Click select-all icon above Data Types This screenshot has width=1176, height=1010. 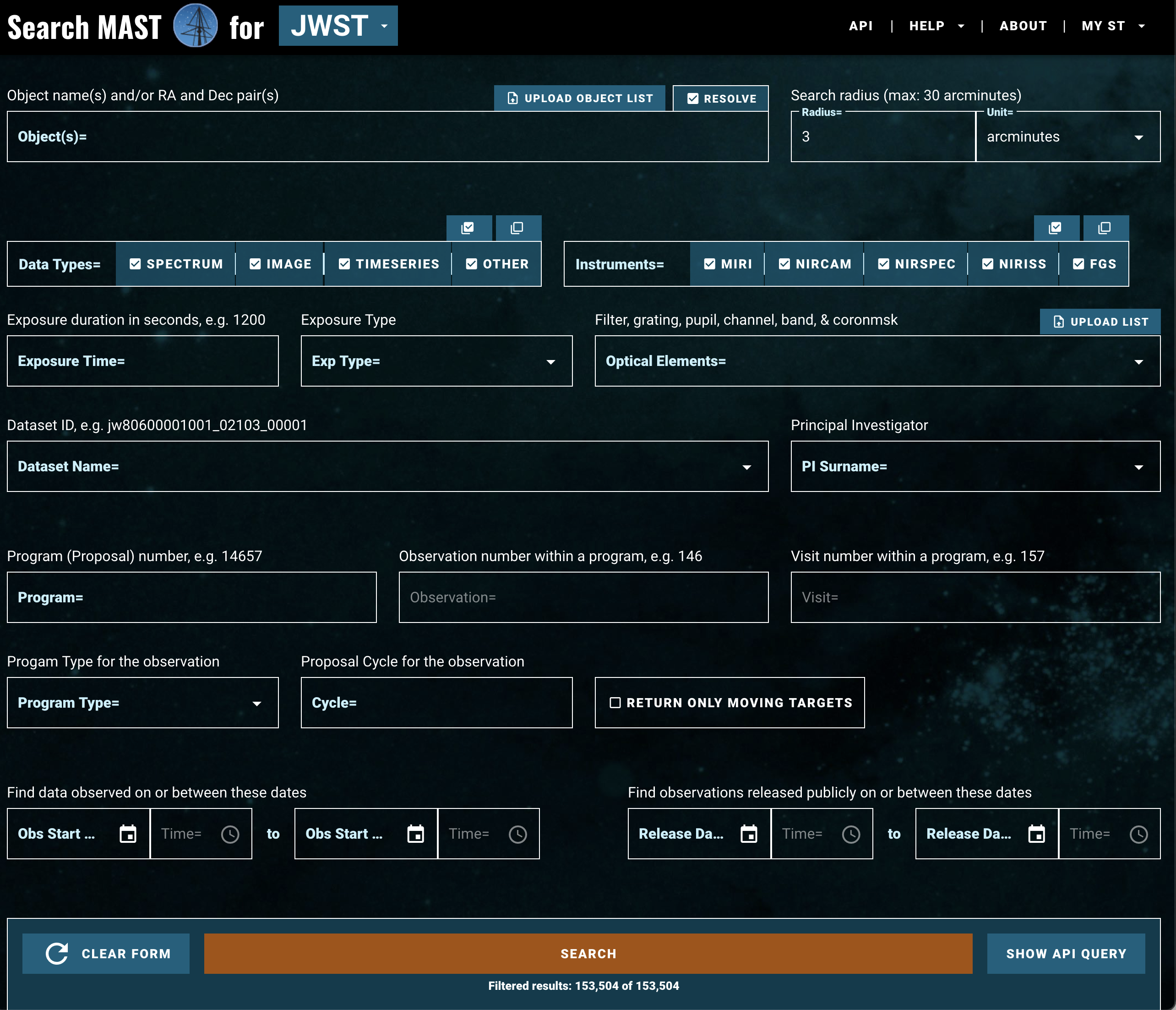(x=468, y=228)
